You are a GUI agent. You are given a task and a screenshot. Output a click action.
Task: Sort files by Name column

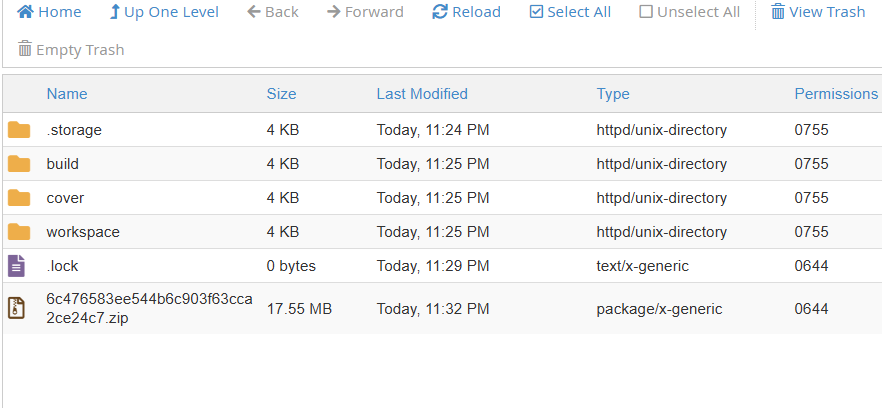point(67,94)
